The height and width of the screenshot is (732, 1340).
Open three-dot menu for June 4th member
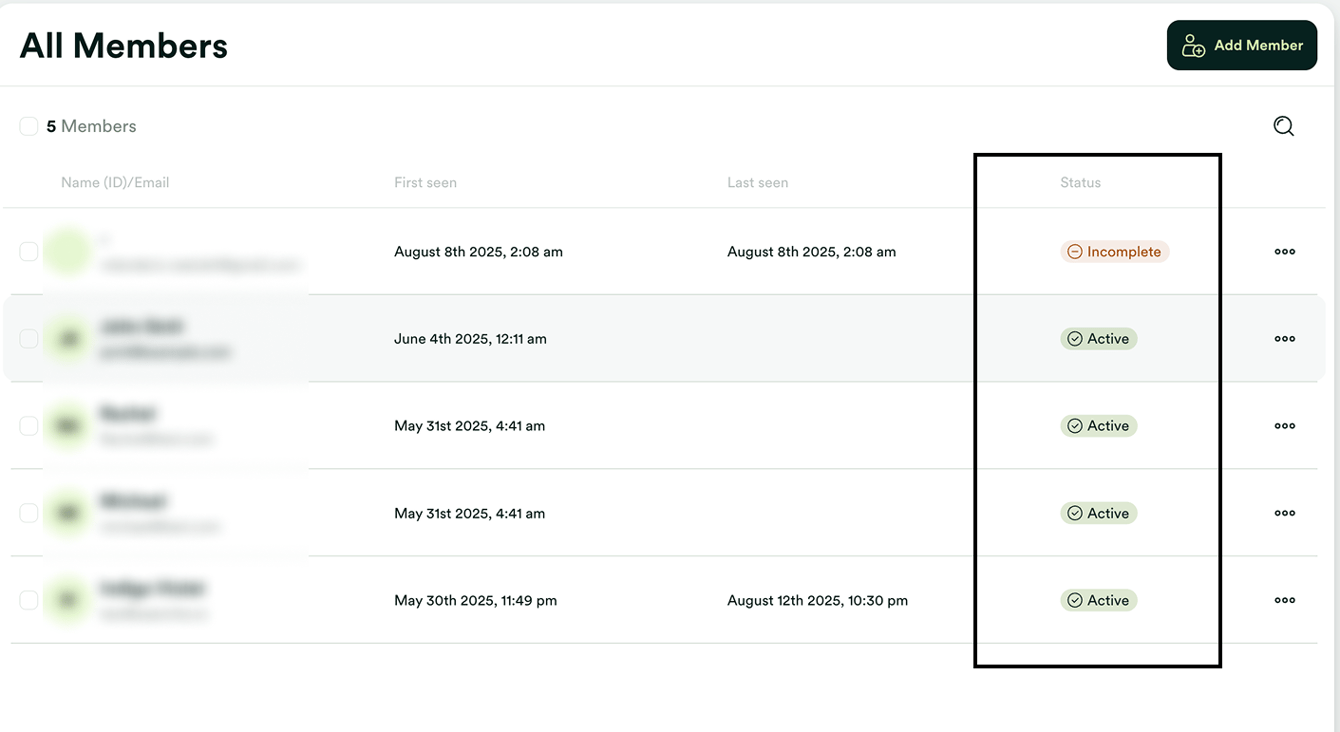[x=1285, y=339]
